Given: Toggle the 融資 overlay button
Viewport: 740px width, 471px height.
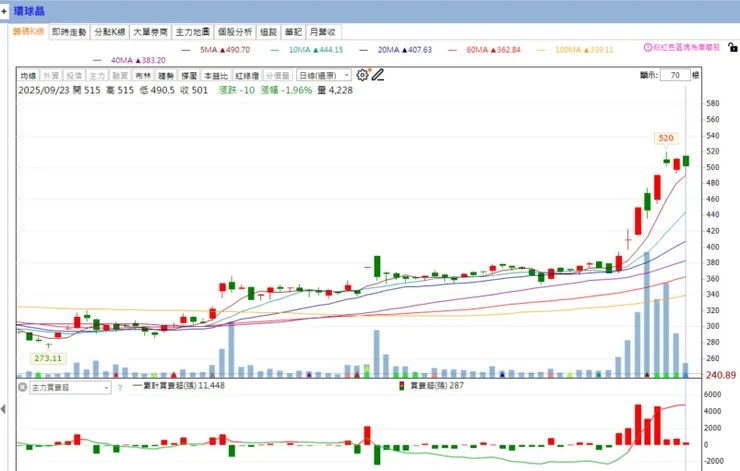Looking at the screenshot, I should [x=120, y=76].
